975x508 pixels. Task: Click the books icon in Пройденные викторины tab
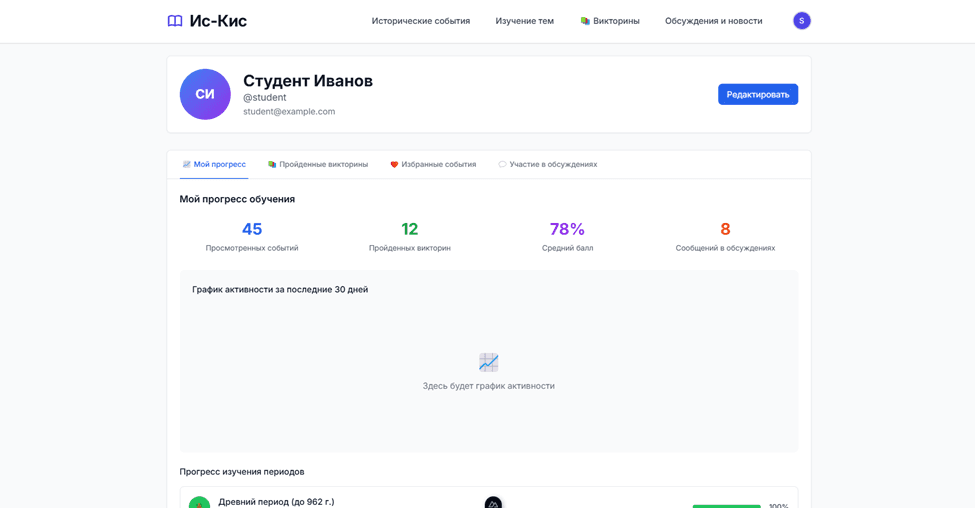click(272, 165)
